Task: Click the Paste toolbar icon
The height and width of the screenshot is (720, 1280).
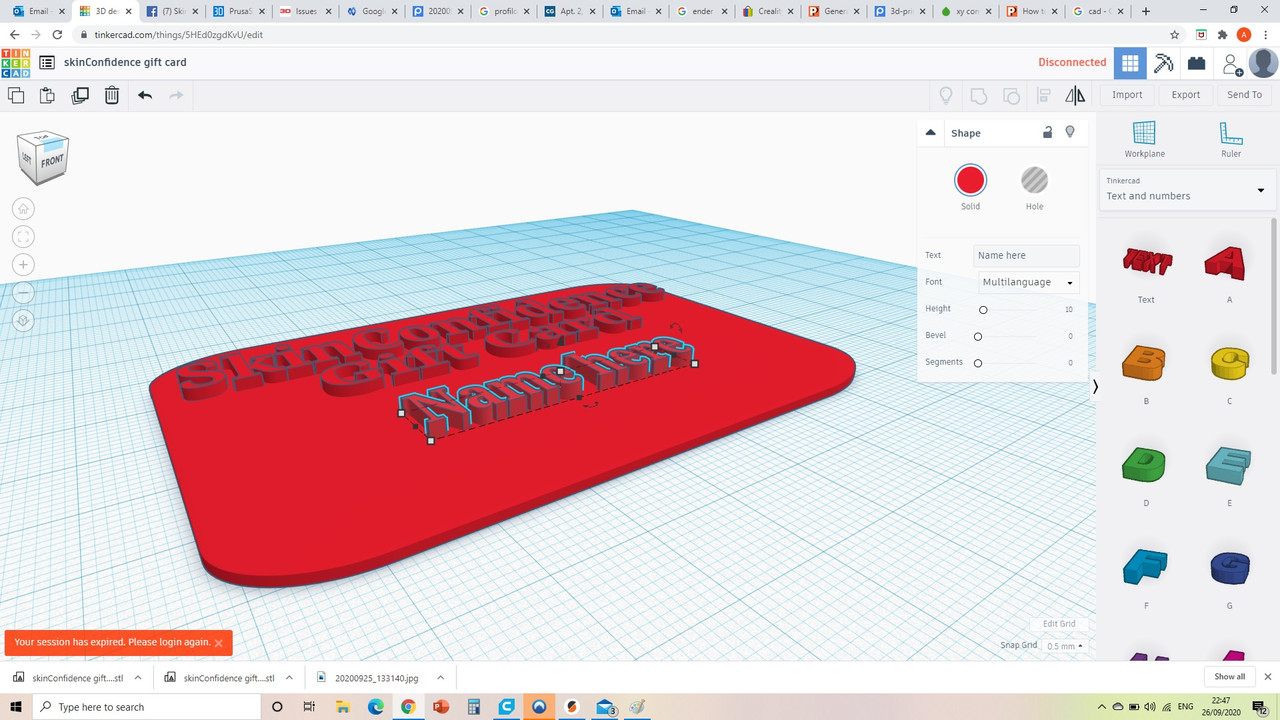Action: [47, 95]
